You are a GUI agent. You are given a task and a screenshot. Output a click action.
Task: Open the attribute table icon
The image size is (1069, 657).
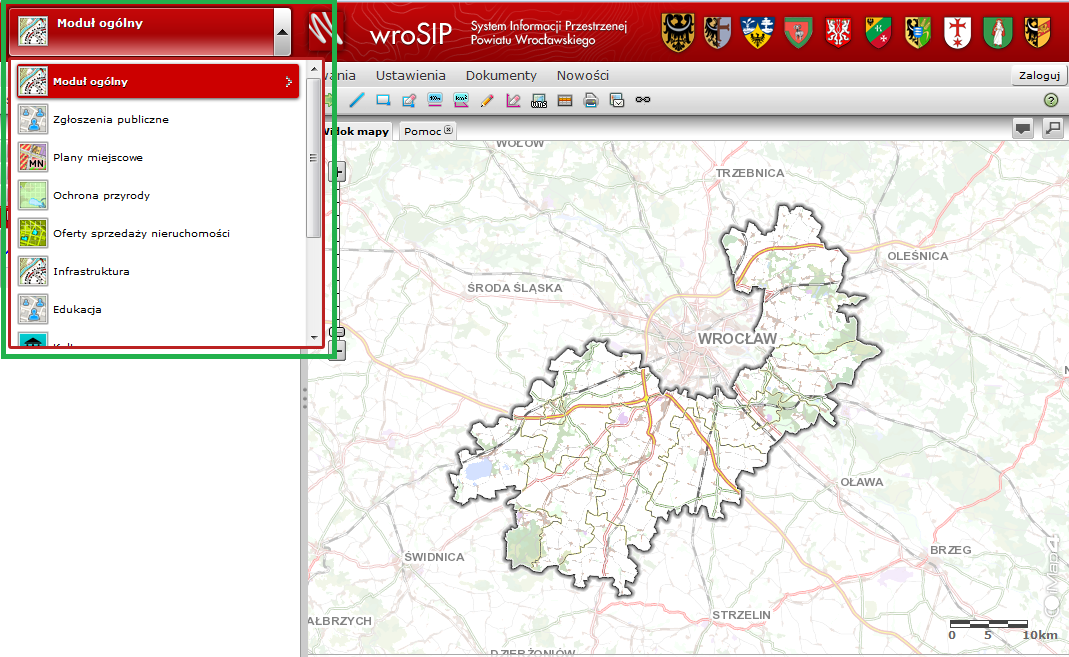[564, 100]
